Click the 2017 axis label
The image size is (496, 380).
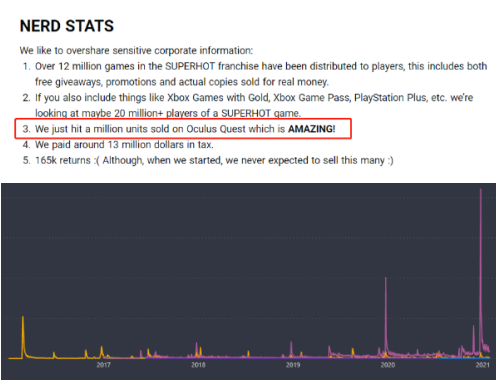(104, 365)
